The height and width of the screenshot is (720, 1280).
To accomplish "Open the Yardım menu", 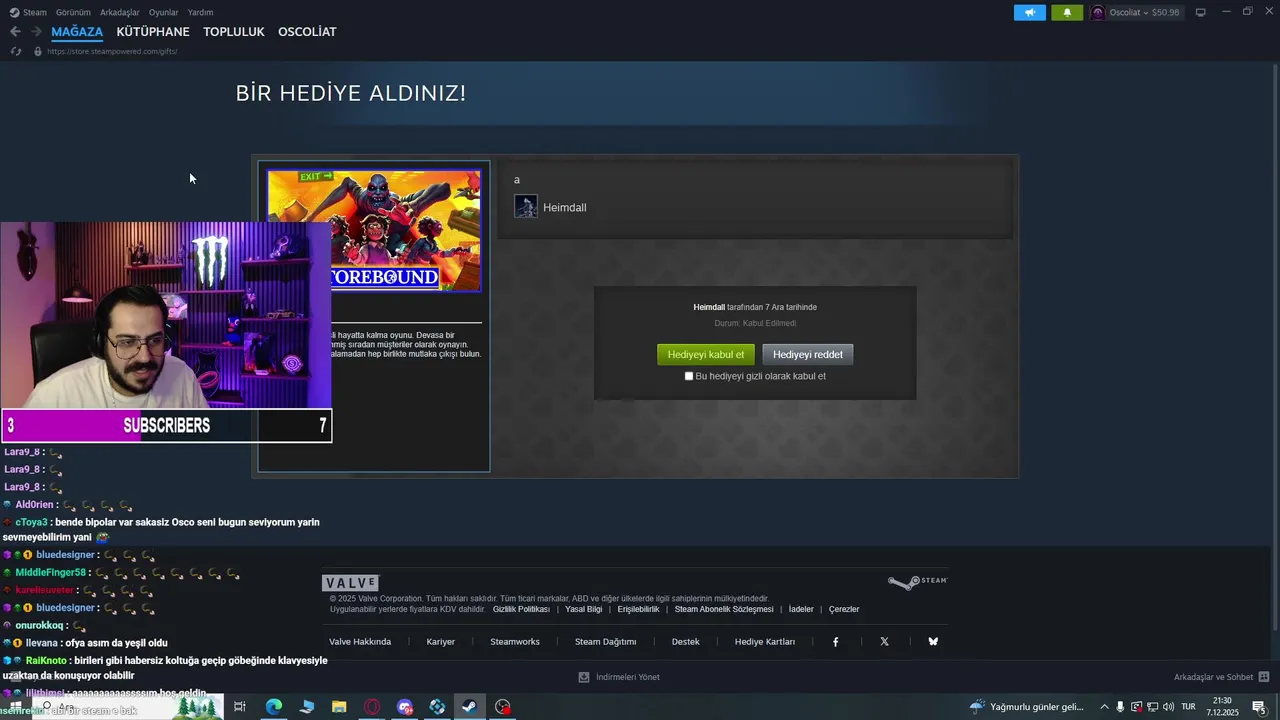I will click(x=200, y=12).
